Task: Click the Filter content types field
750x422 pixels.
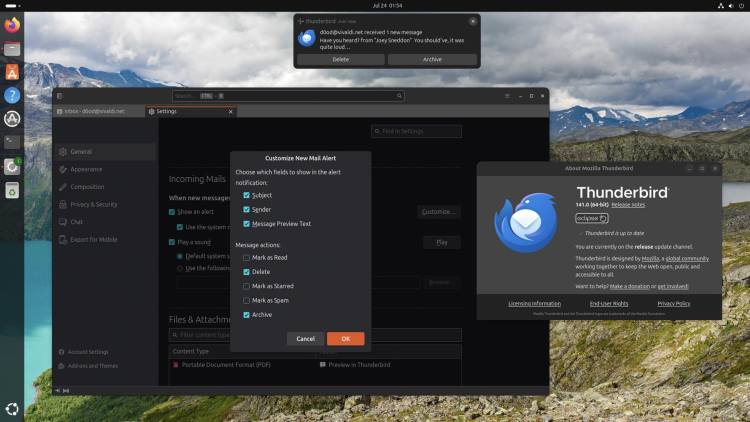Action: point(315,335)
